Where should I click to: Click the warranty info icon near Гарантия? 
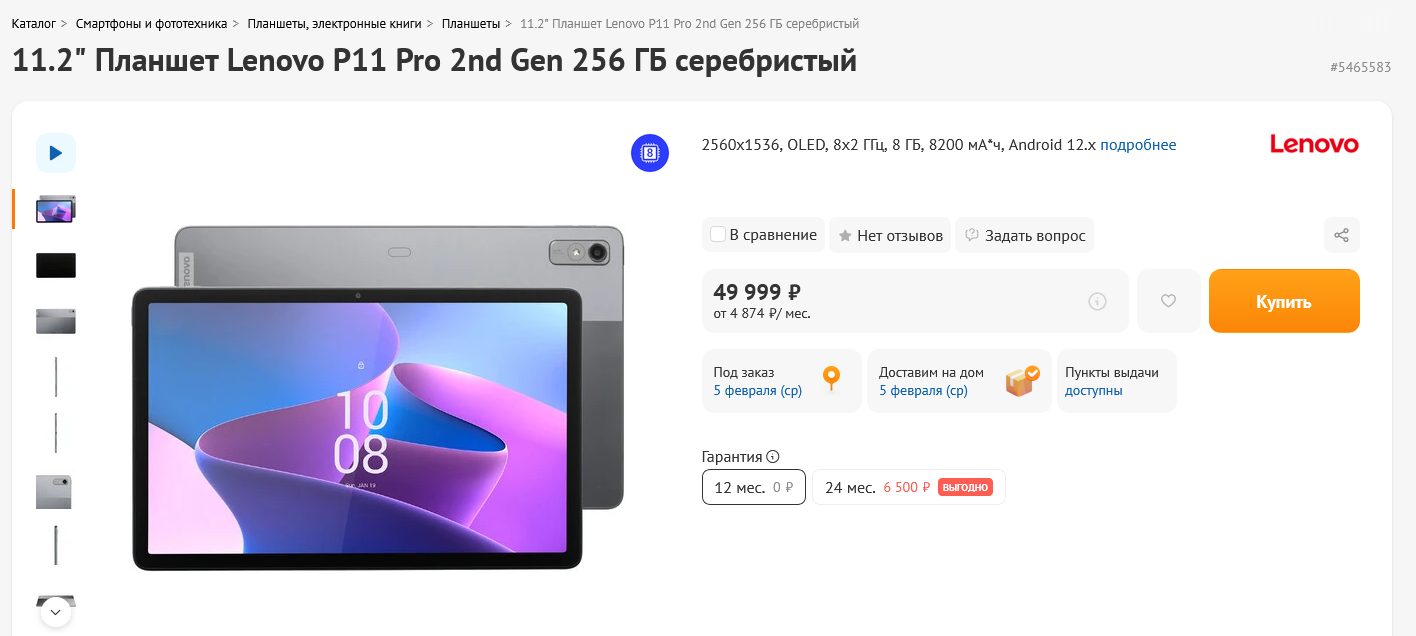773,457
